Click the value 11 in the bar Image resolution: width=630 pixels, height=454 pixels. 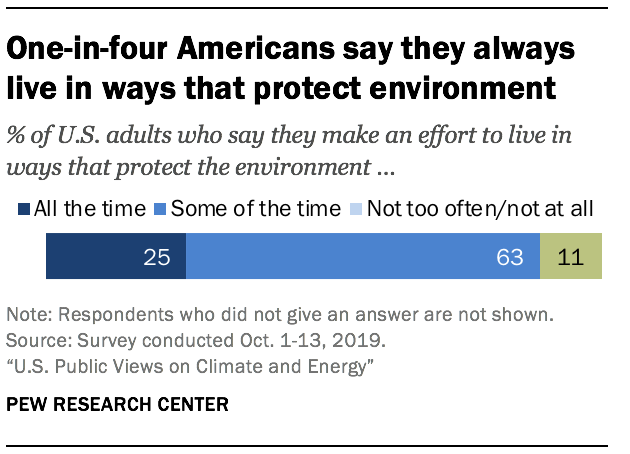(571, 258)
